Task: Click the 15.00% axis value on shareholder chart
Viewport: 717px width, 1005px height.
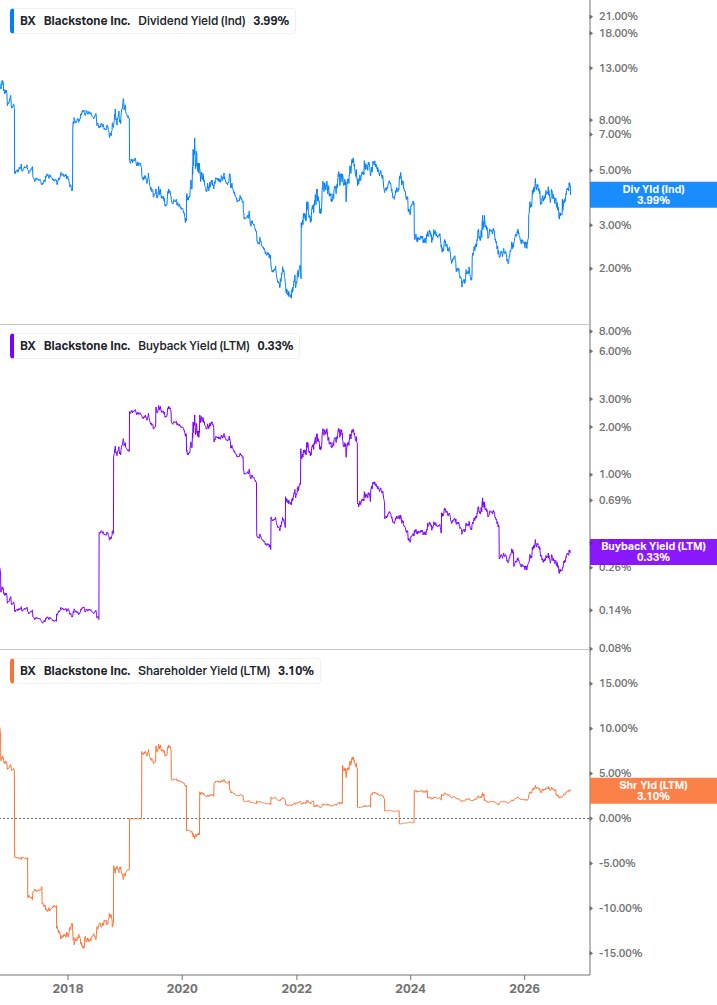Action: [618, 683]
